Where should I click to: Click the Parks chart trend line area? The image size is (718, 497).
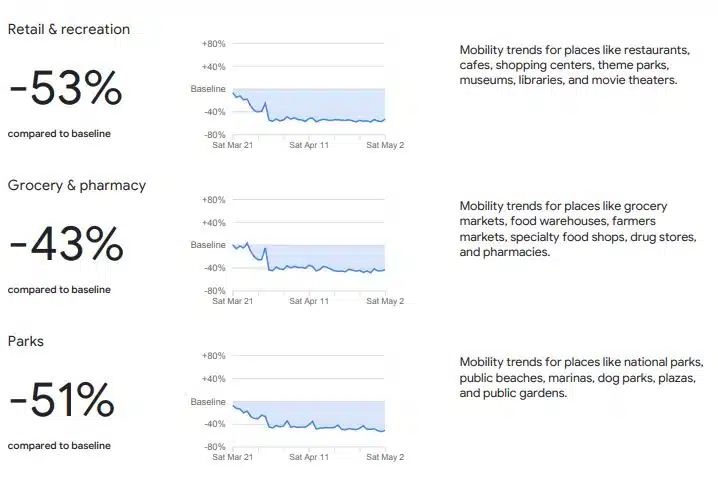(x=309, y=416)
